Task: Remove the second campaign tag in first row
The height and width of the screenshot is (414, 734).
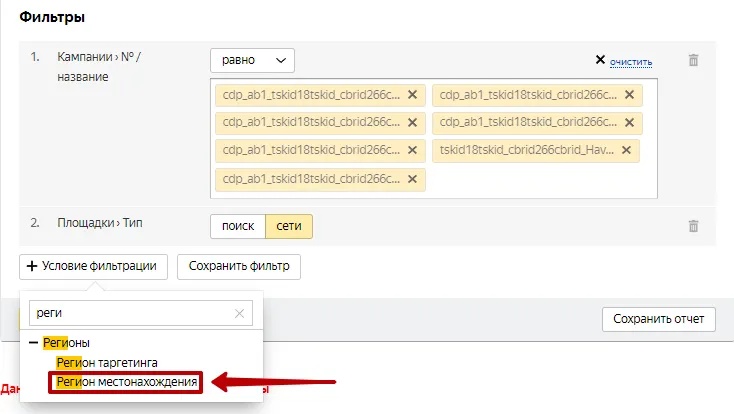Action: pos(629,95)
